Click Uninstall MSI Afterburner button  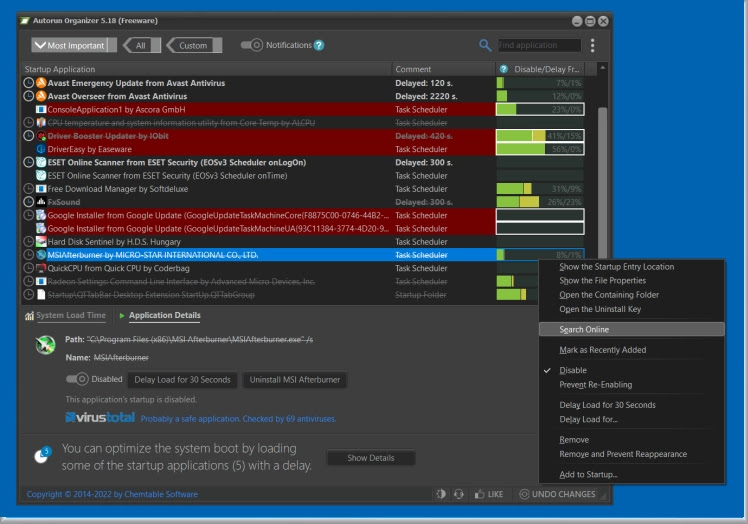tap(295, 380)
